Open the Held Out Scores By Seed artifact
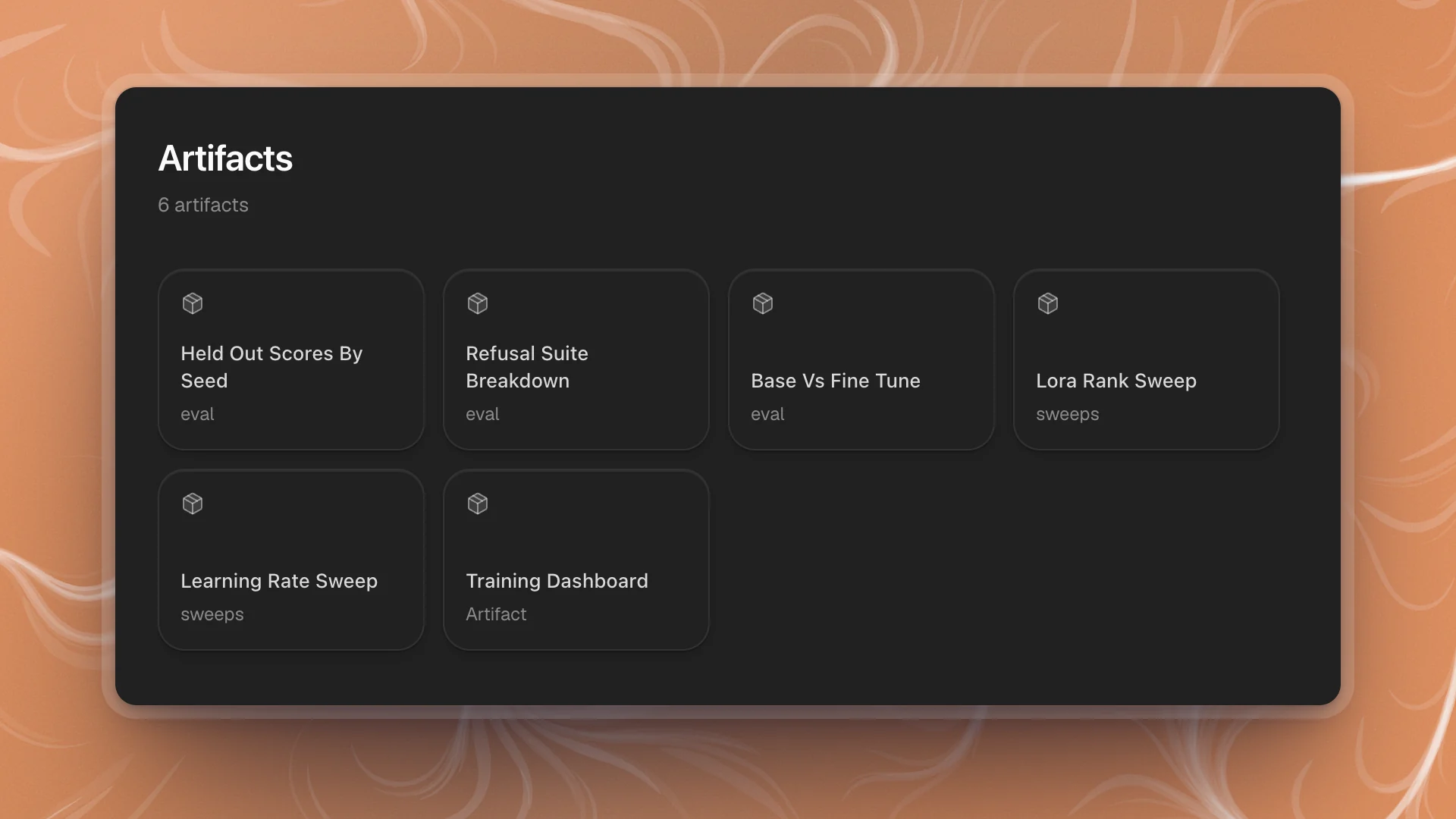Screen dimensions: 1456x819 (291, 359)
